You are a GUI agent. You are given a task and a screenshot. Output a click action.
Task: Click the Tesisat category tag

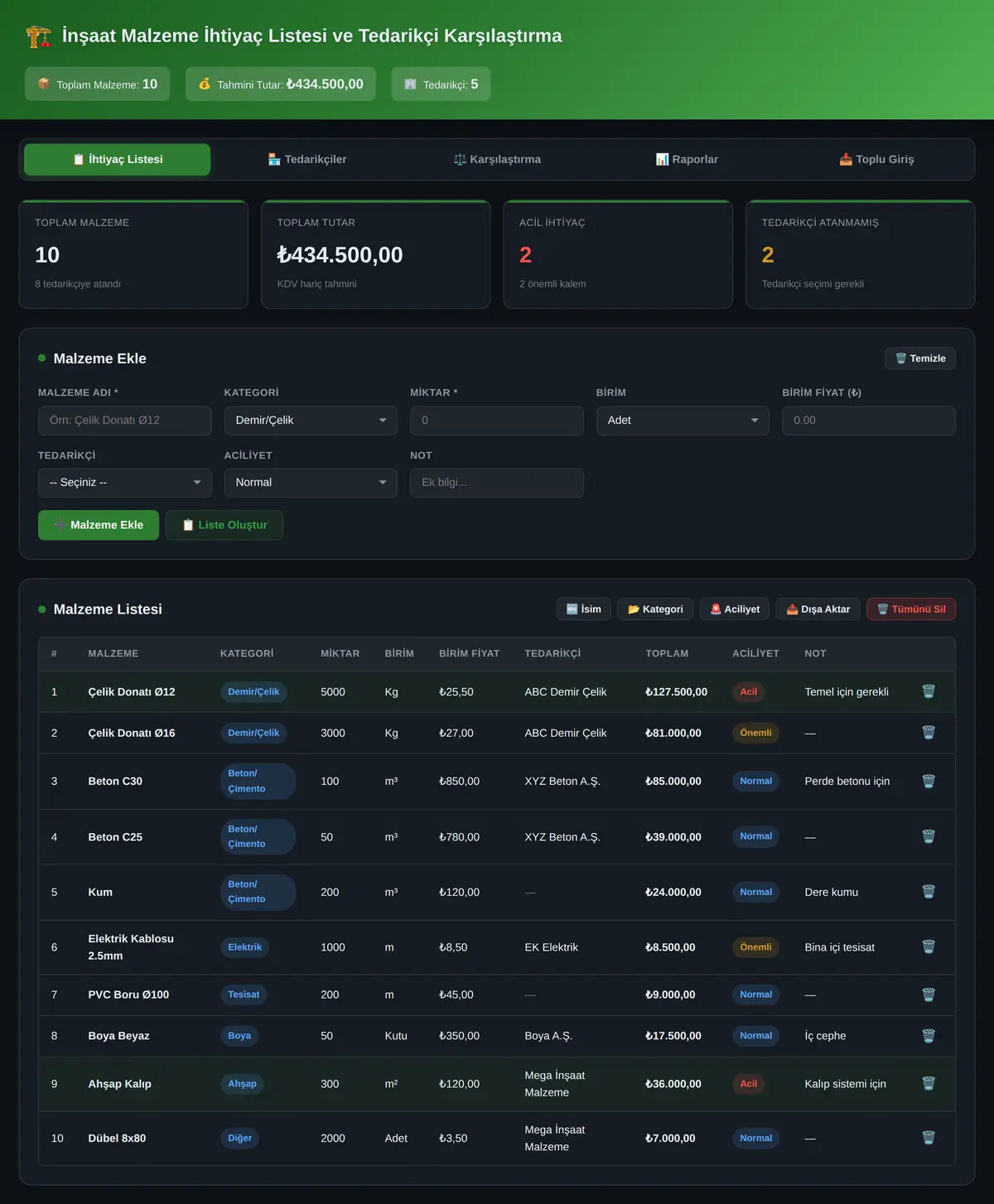tap(244, 995)
